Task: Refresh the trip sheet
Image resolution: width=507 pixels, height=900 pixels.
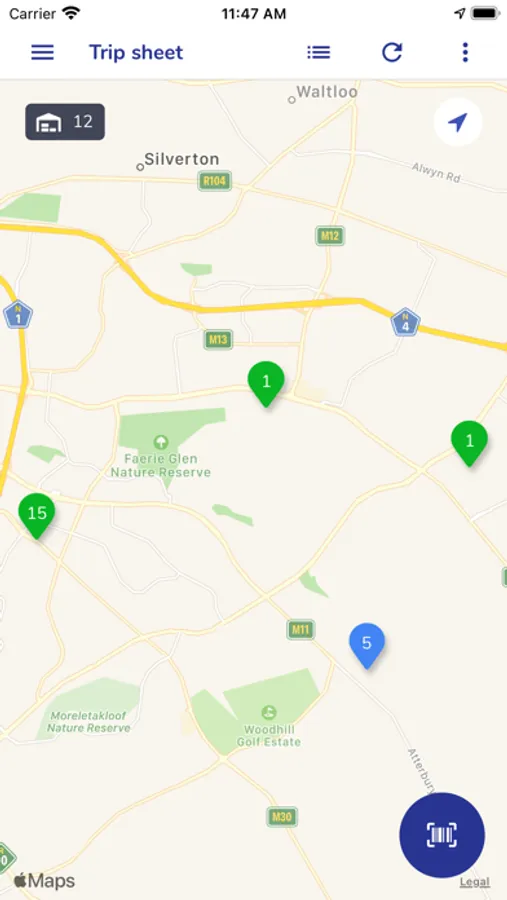Action: [392, 52]
